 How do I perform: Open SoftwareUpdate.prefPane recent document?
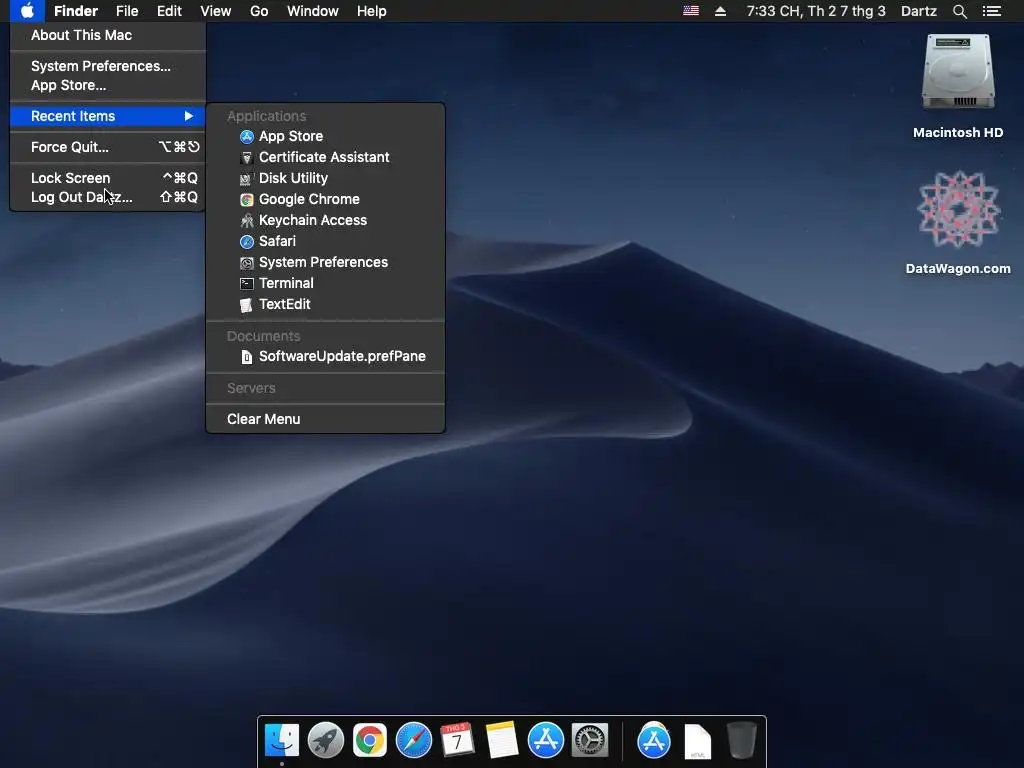coord(325,357)
